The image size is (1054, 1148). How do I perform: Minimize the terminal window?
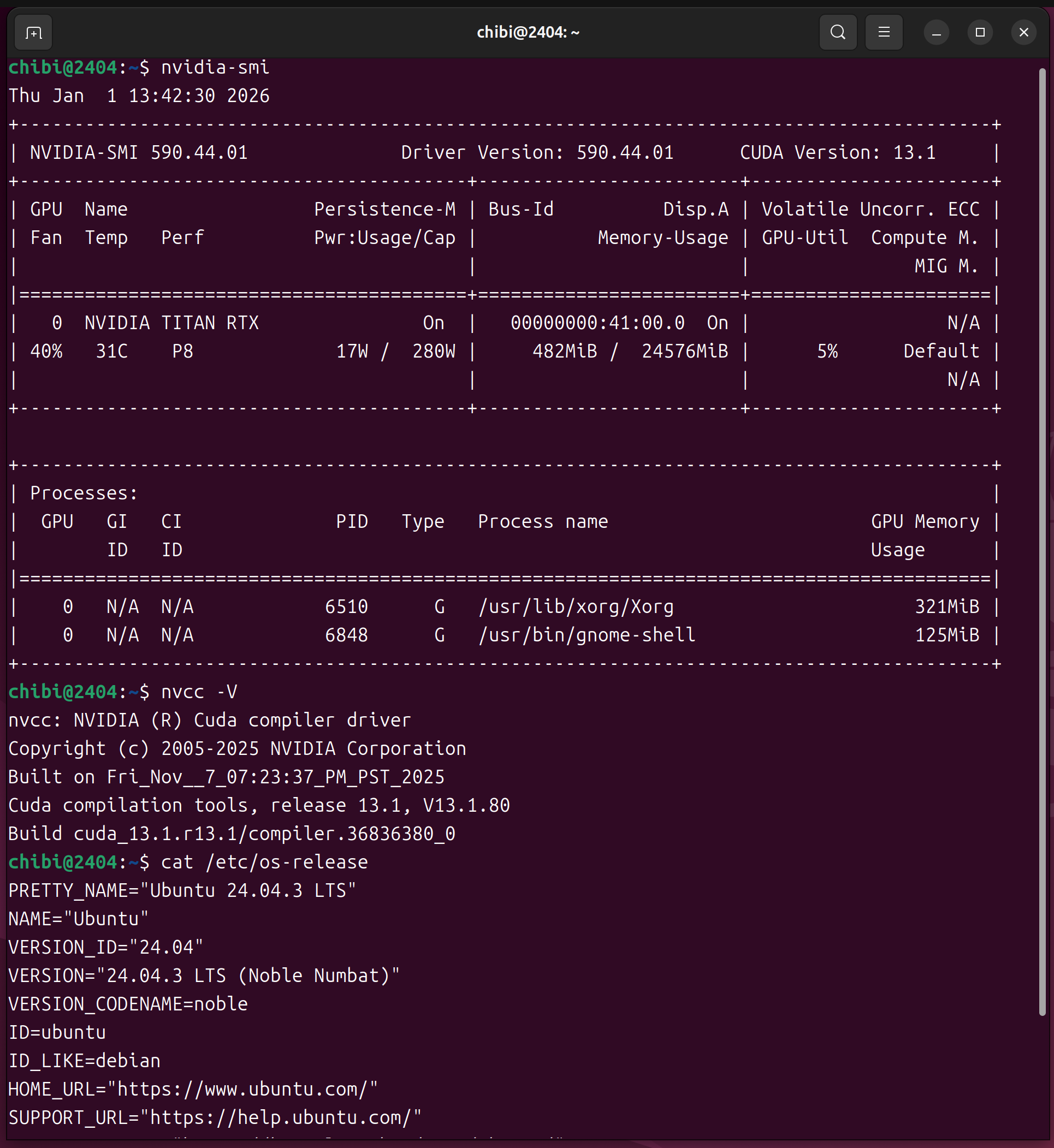click(936, 33)
